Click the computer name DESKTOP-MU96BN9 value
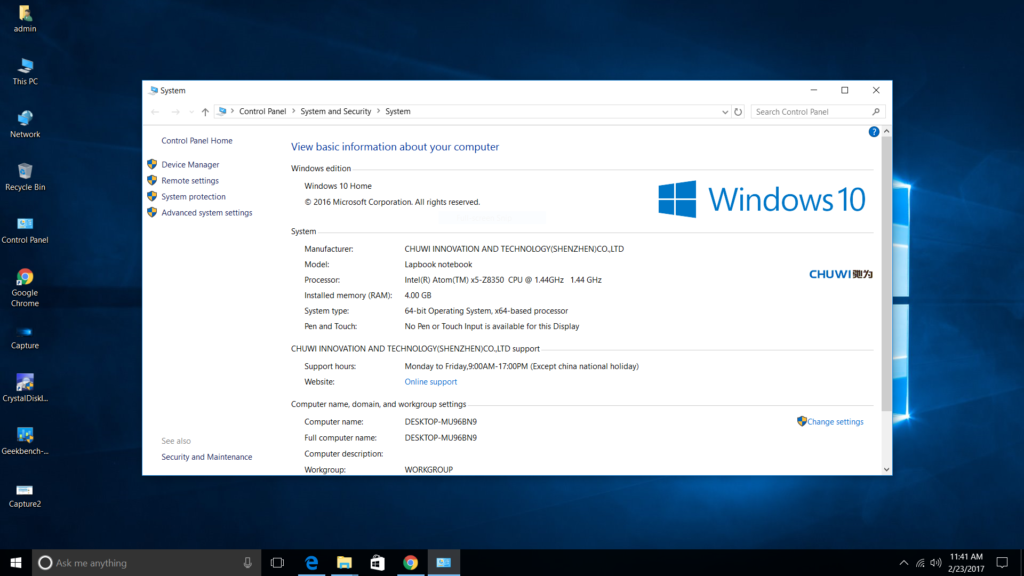 [440, 422]
